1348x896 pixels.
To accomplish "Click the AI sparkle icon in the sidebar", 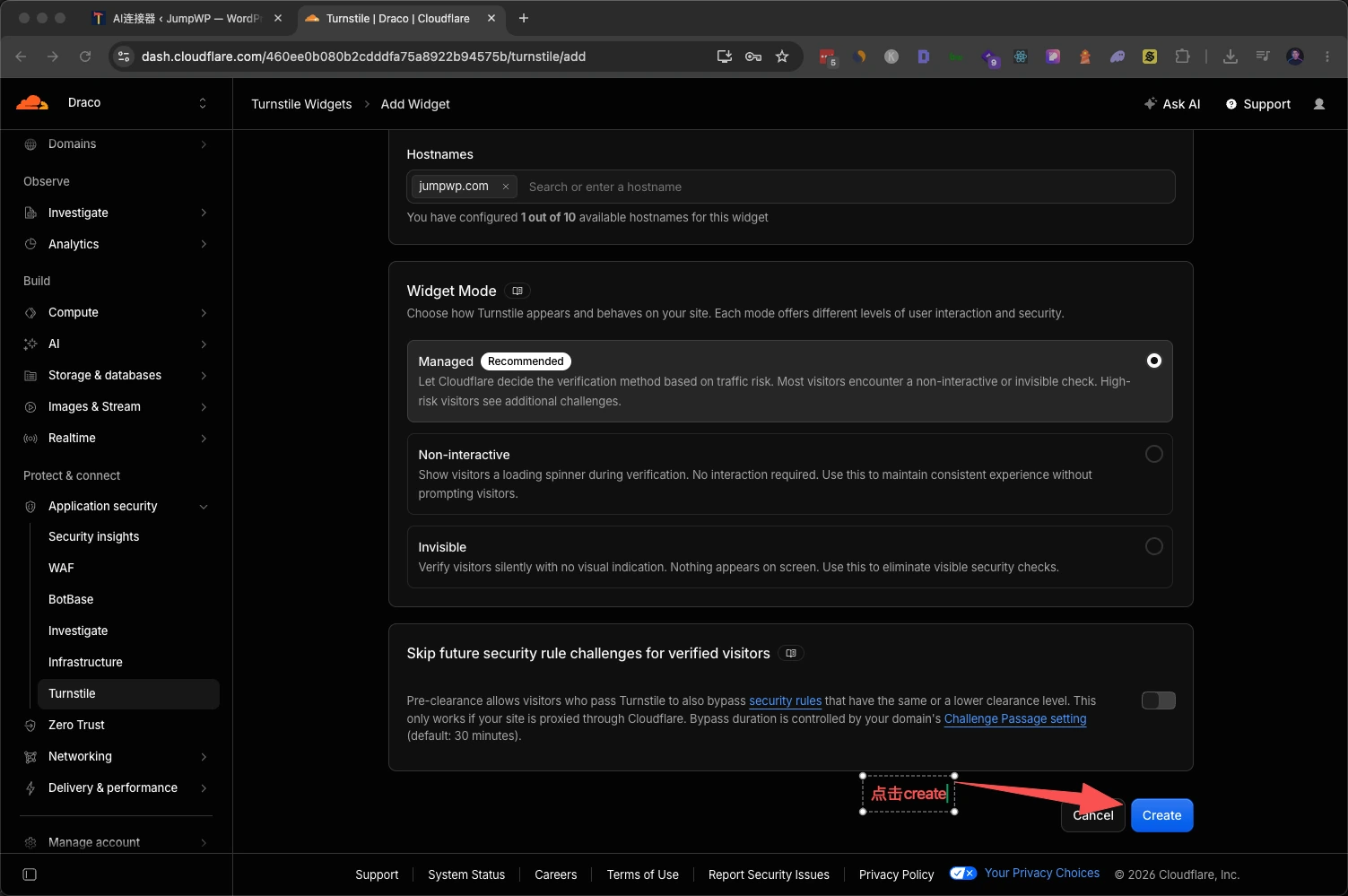I will coord(30,344).
